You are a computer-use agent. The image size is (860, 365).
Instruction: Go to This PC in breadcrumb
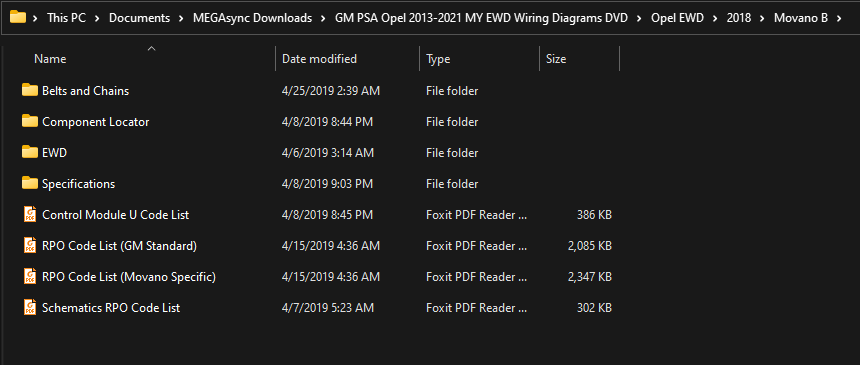tap(66, 18)
